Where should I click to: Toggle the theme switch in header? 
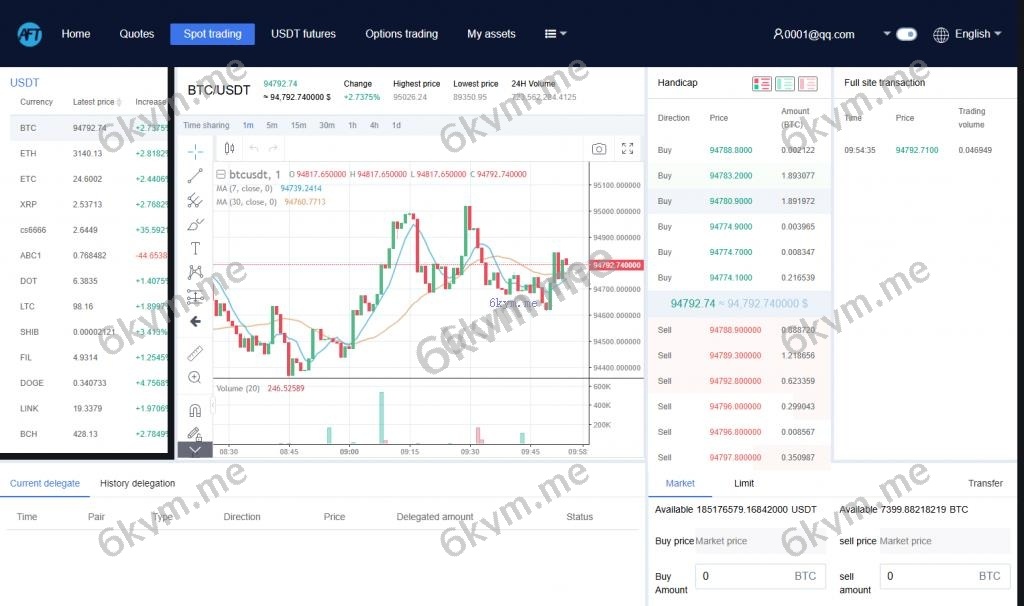pyautogui.click(x=906, y=34)
